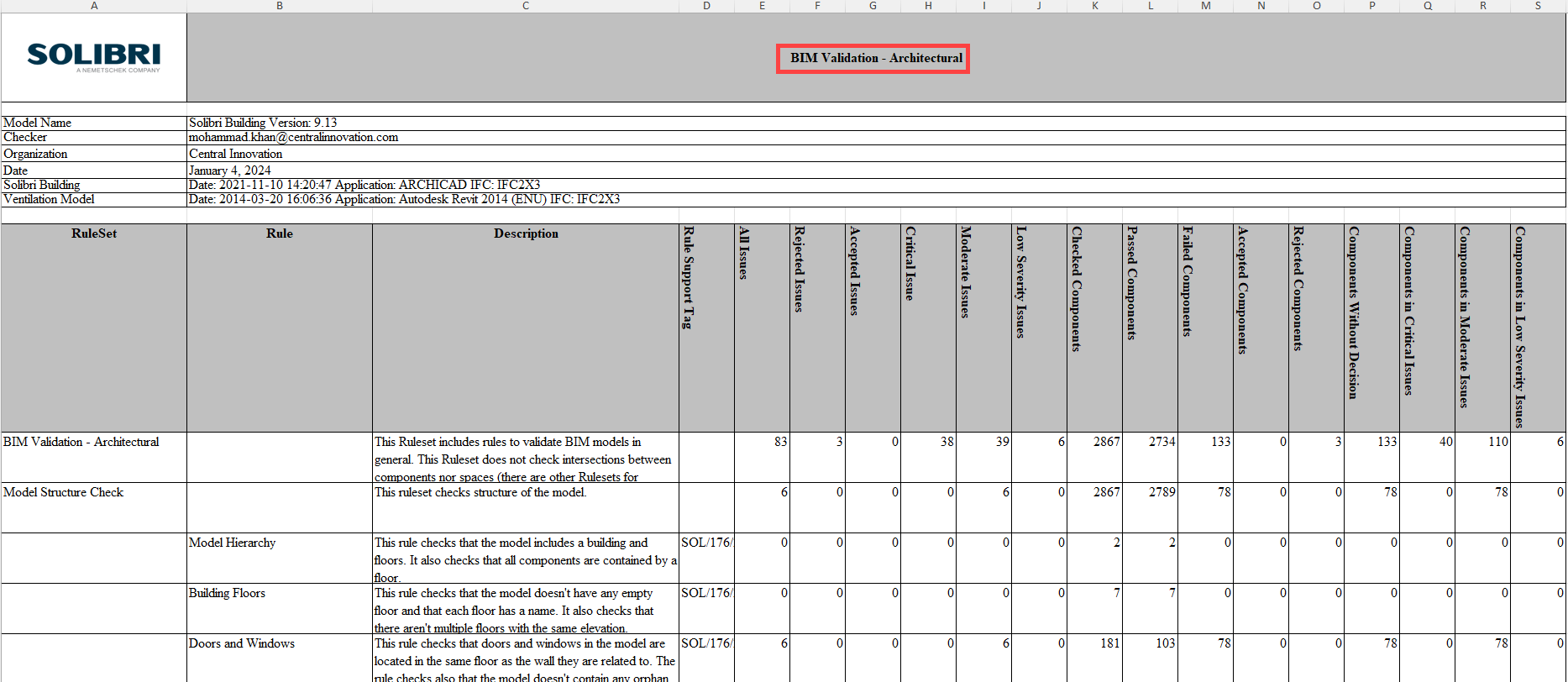The image size is (1568, 682).
Task: Click the 'Low Severity Issues' heading cell
Action: [1039, 328]
